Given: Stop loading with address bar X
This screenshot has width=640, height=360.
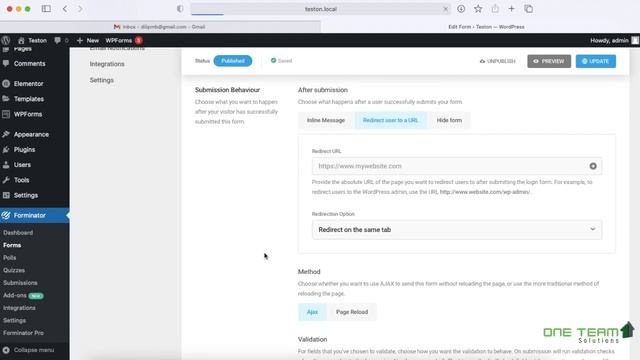Looking at the screenshot, I should point(445,9).
